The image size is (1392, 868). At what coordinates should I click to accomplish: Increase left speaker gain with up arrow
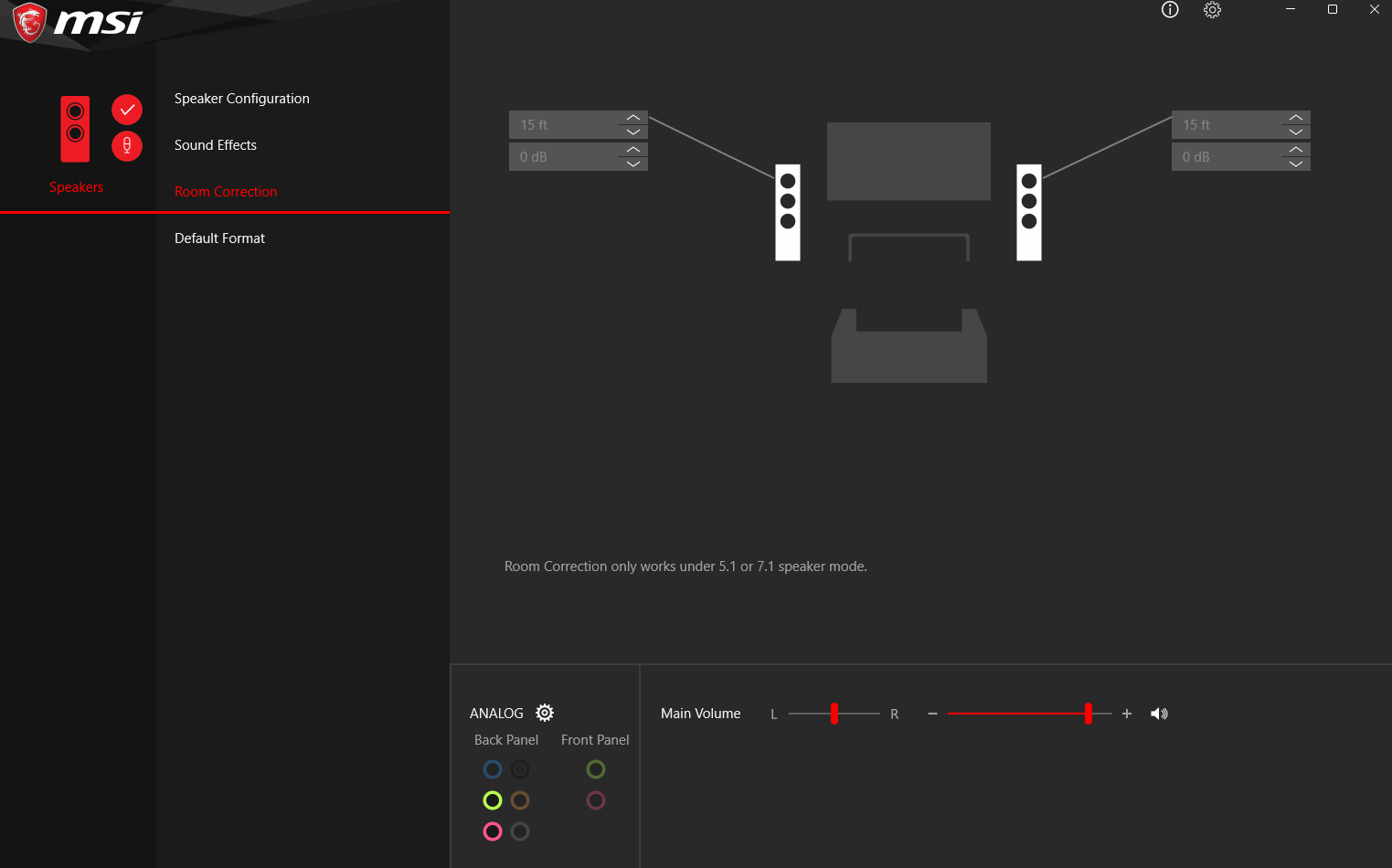(x=633, y=149)
